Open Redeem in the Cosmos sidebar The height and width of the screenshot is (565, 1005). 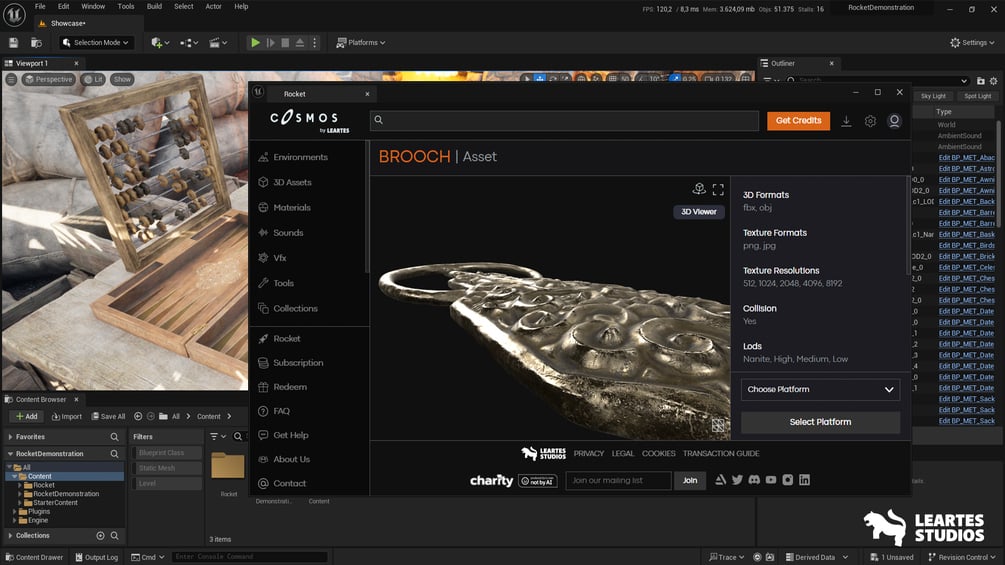(282, 387)
